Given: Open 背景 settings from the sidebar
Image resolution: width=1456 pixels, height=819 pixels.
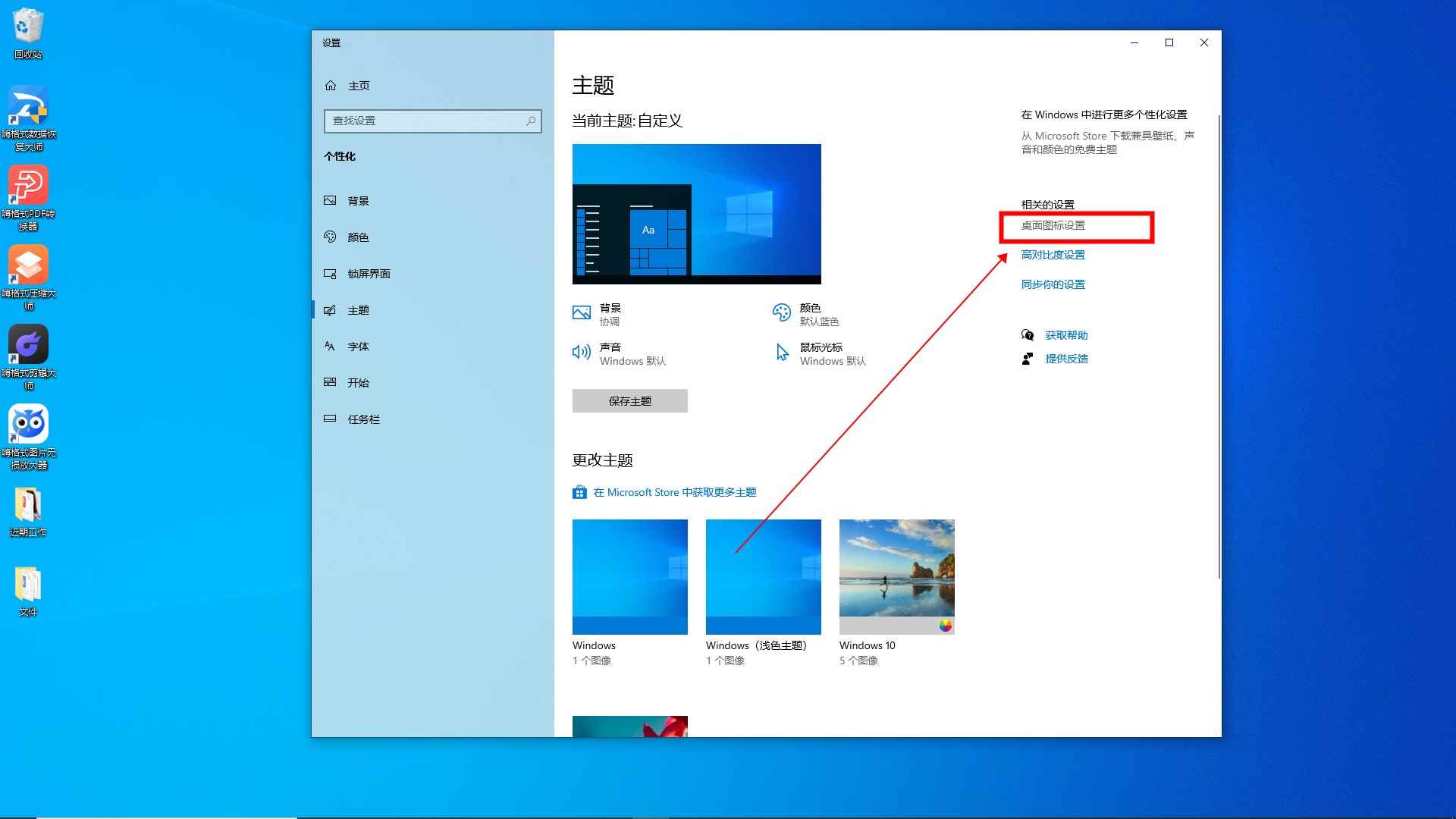Looking at the screenshot, I should (357, 200).
